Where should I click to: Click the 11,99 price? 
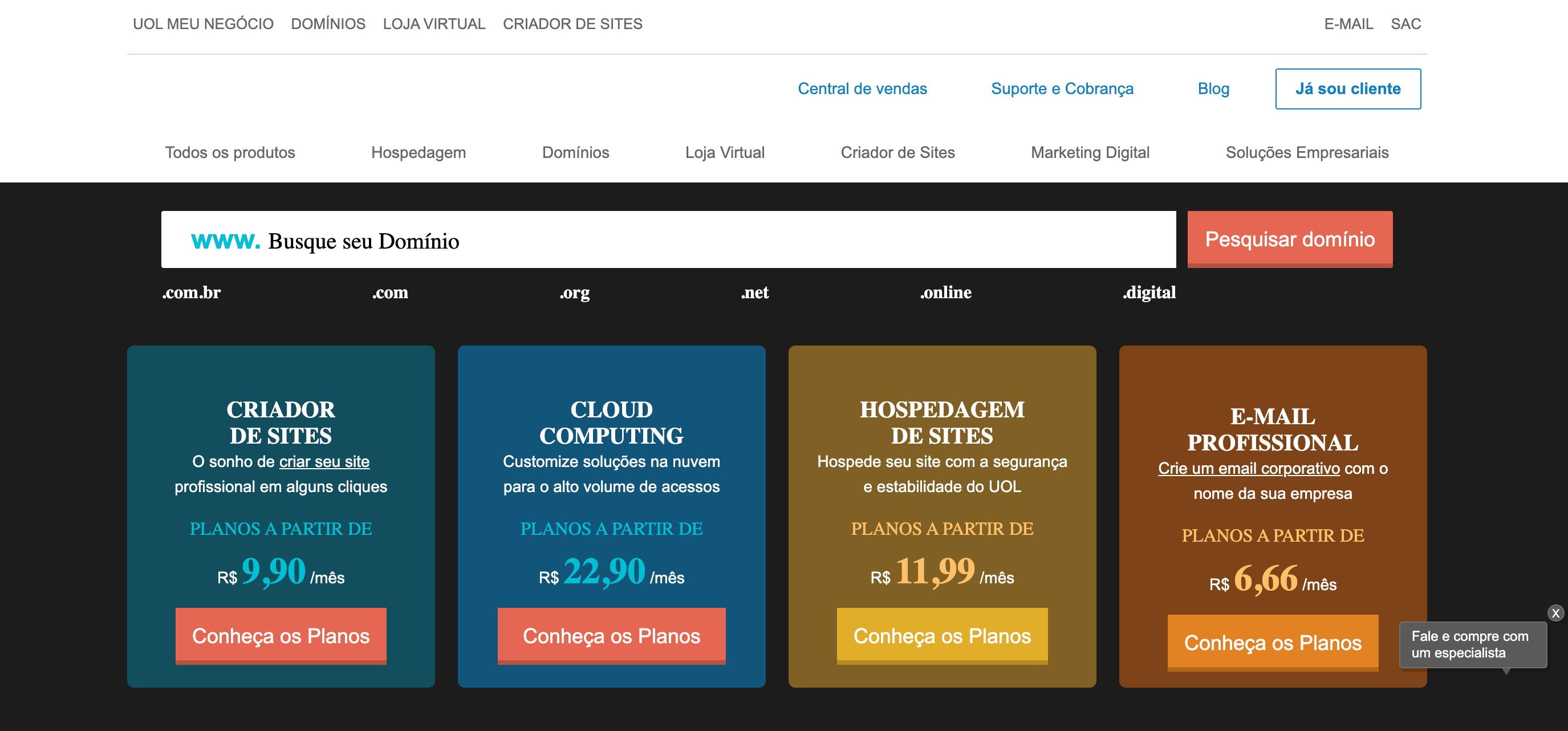coord(935,571)
